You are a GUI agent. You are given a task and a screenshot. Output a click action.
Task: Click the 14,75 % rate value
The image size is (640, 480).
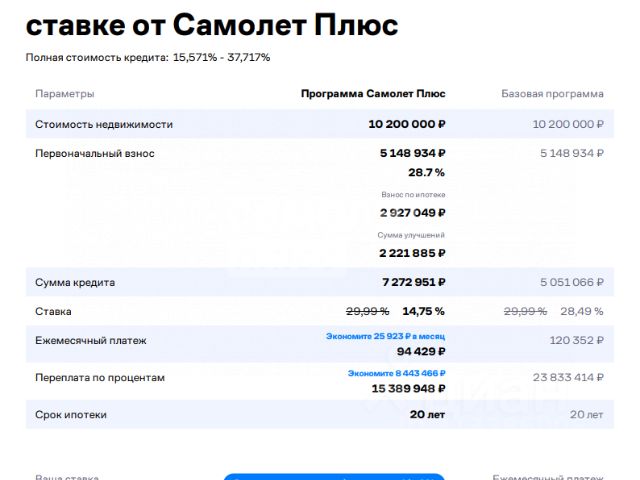coord(424,311)
